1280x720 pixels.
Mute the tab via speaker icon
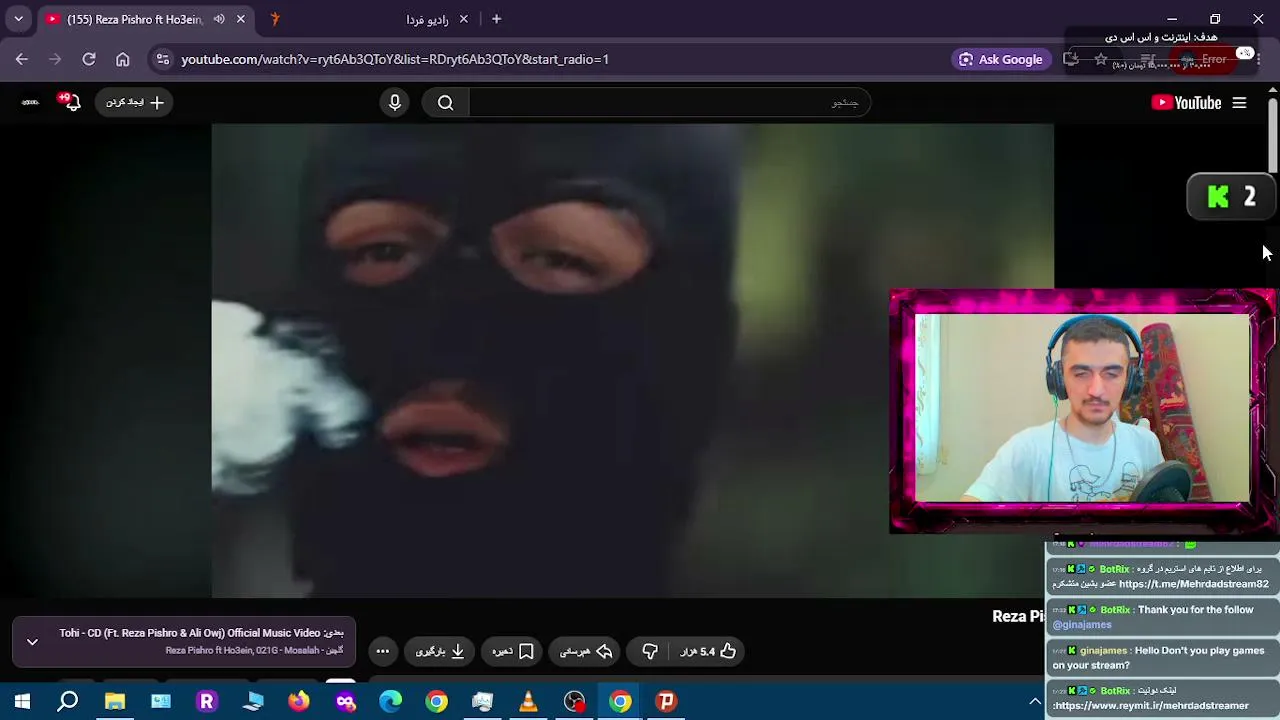219,19
